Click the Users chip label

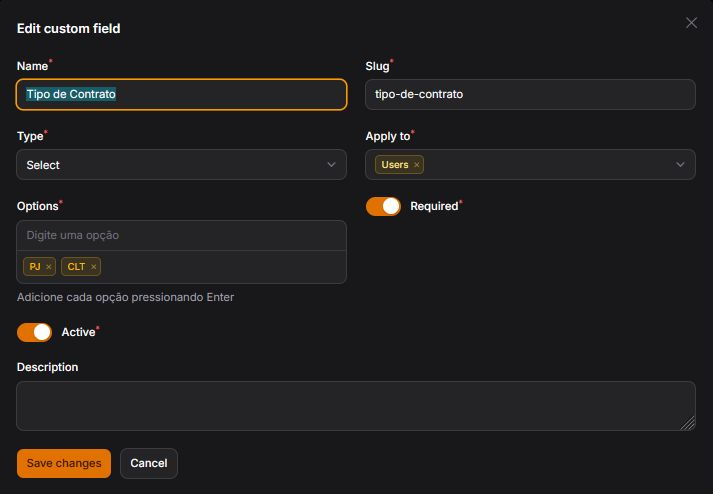[x=395, y=165]
